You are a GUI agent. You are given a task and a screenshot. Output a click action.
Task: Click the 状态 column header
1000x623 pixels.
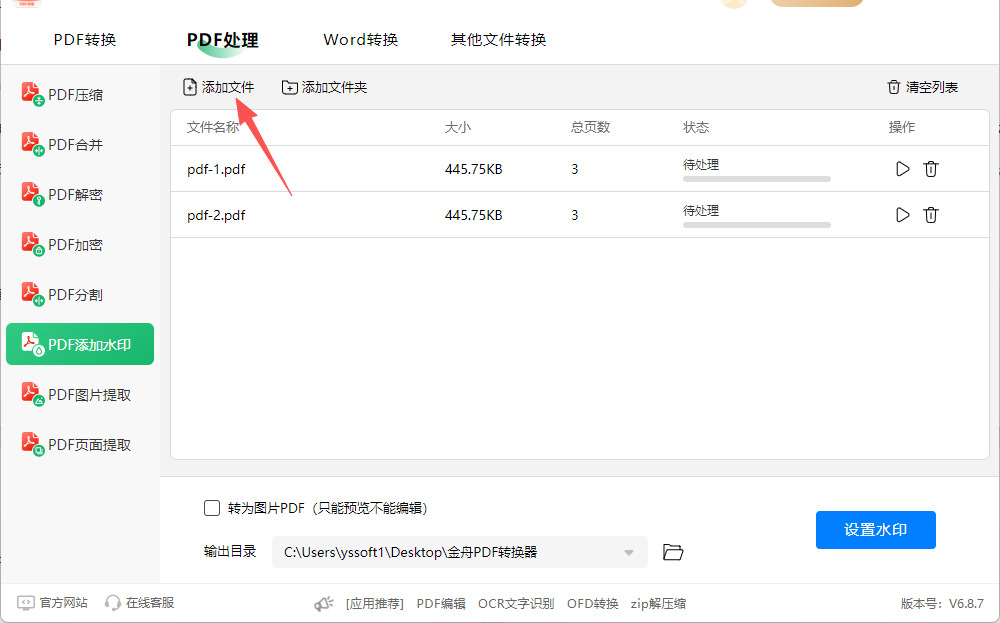pyautogui.click(x=696, y=128)
